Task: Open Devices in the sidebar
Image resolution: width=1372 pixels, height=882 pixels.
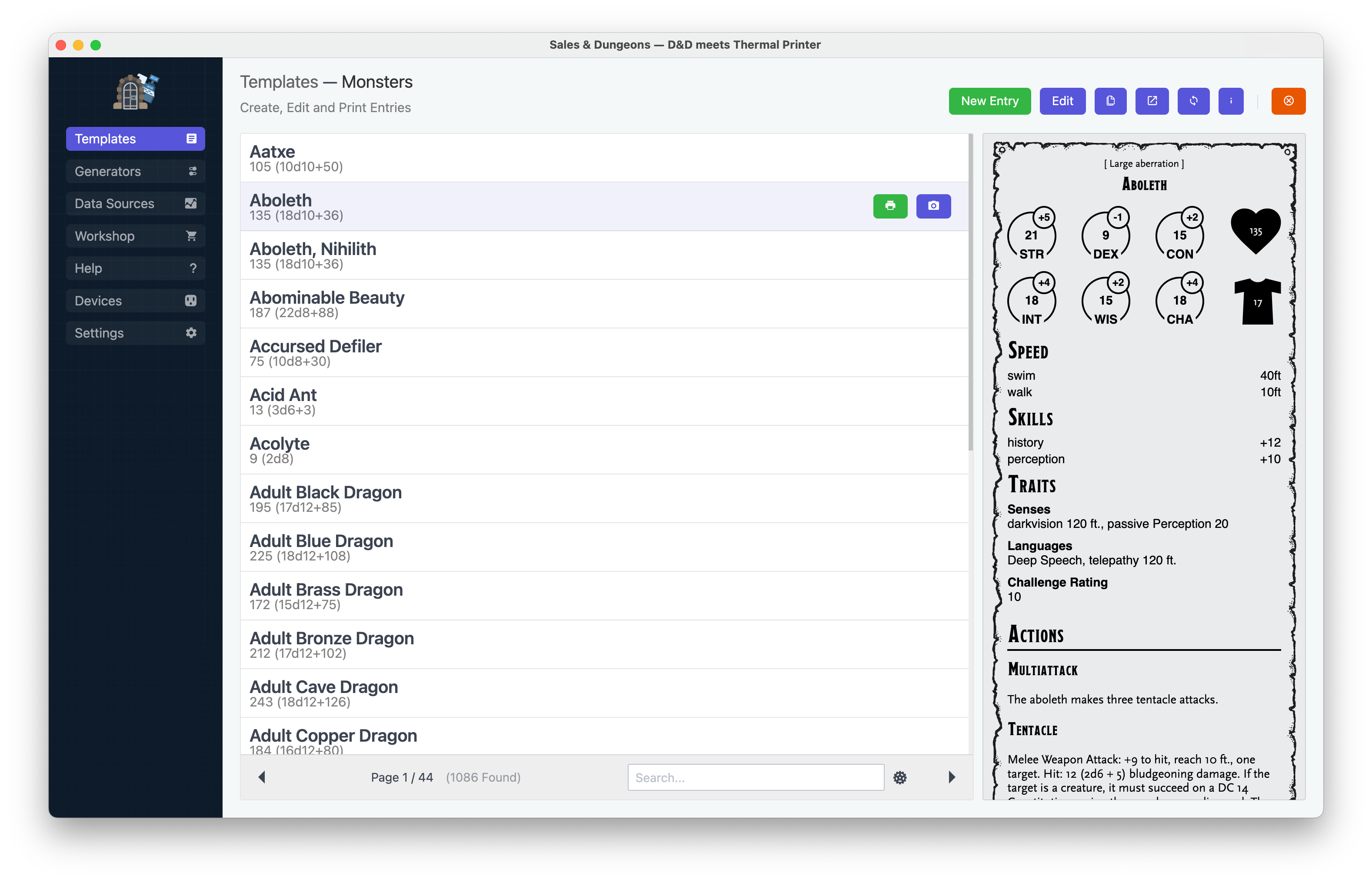Action: pos(135,301)
